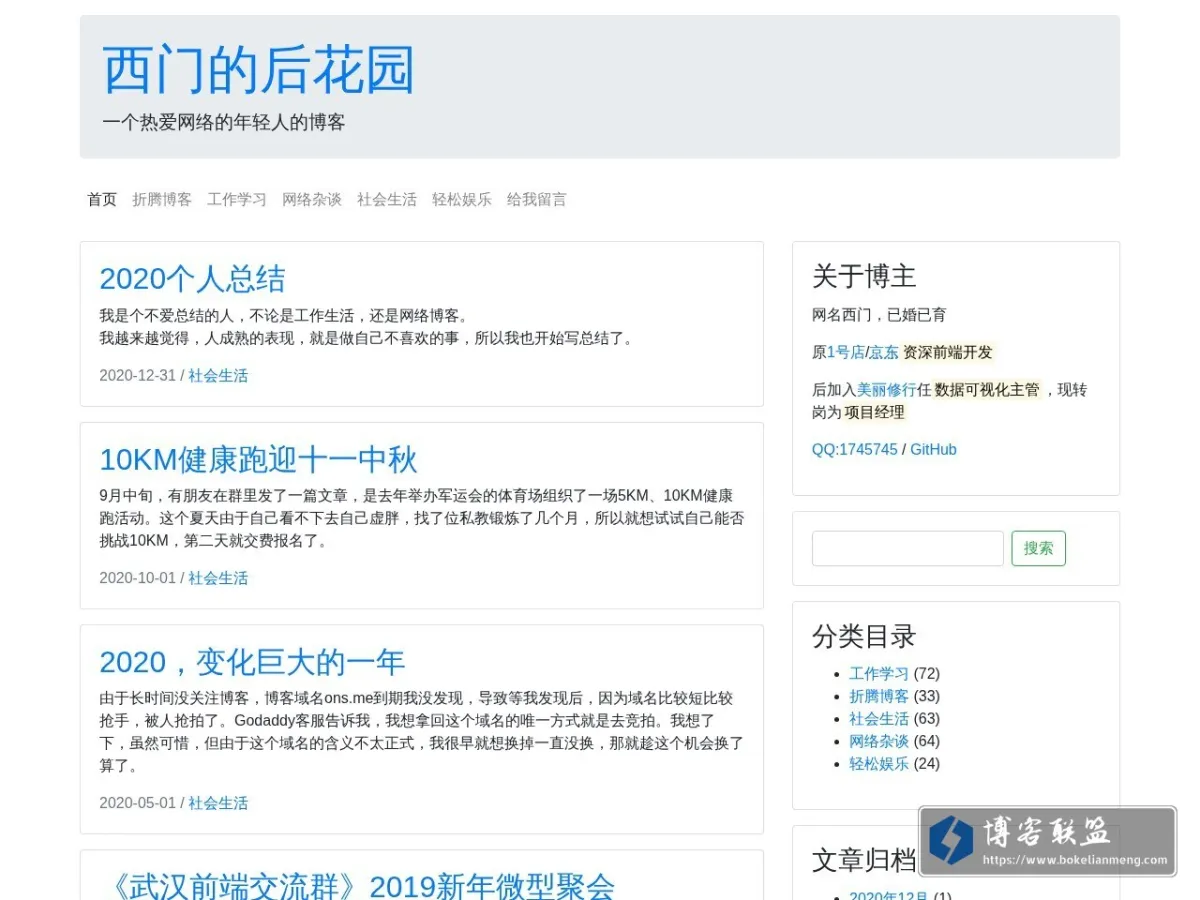The image size is (1200, 900).
Task: Open the 社会生活 (63) category link
Action: pyautogui.click(x=879, y=719)
